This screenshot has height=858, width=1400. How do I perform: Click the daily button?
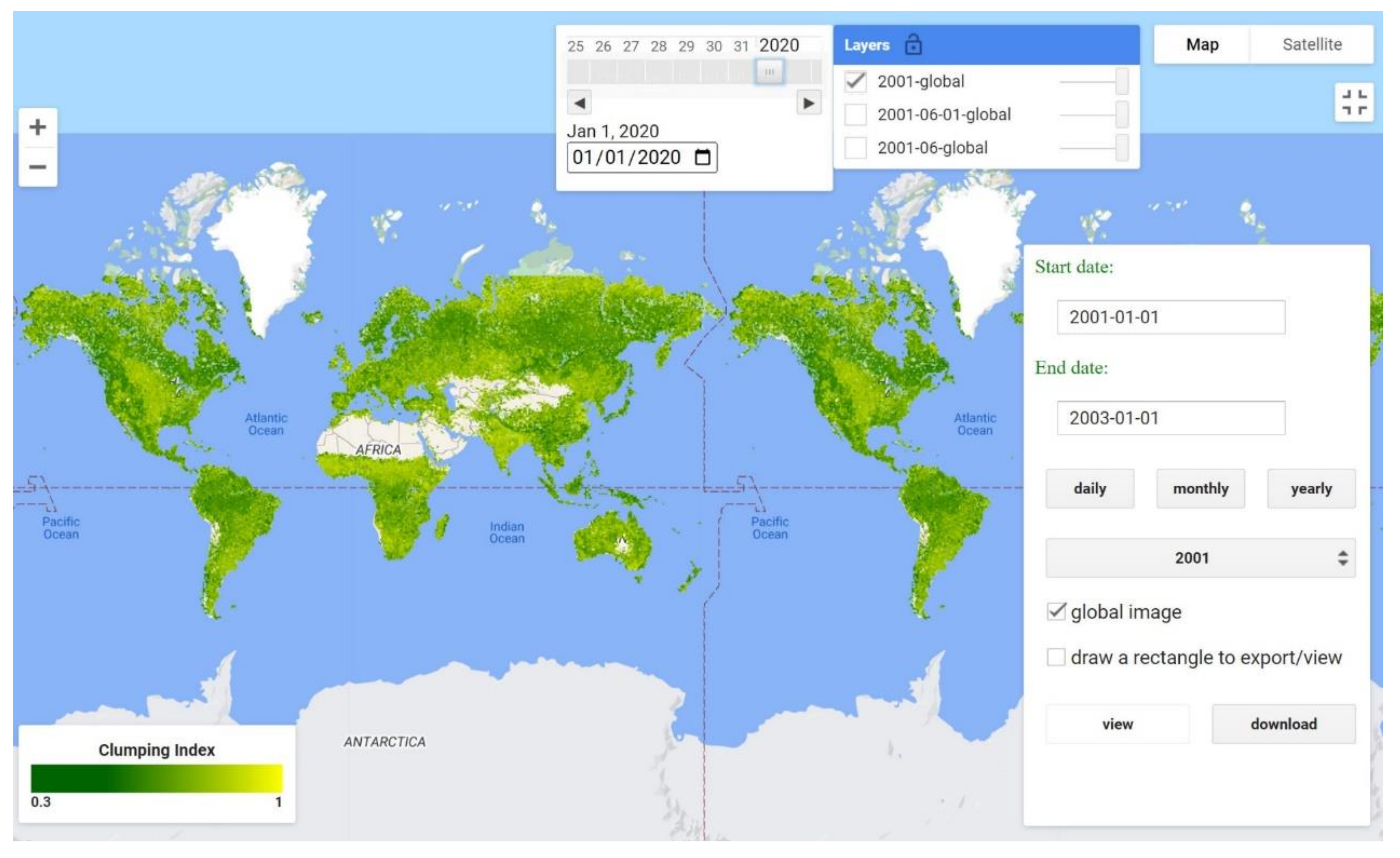pyautogui.click(x=1090, y=488)
